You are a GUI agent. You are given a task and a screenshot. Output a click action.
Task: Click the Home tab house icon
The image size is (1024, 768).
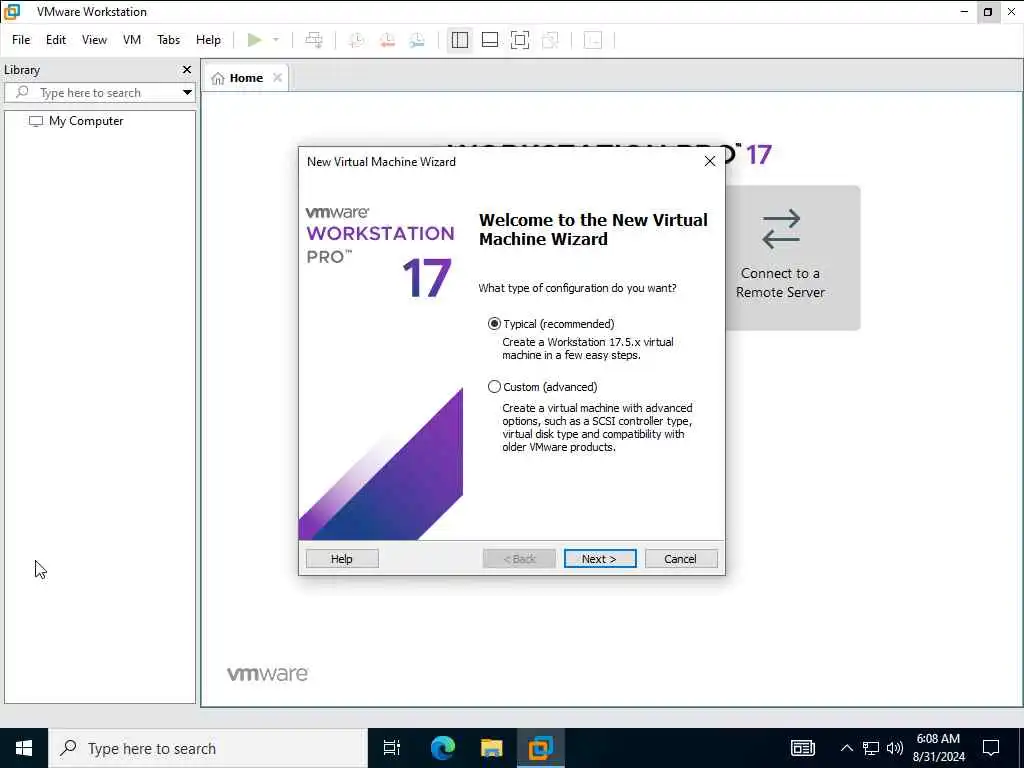(x=218, y=78)
